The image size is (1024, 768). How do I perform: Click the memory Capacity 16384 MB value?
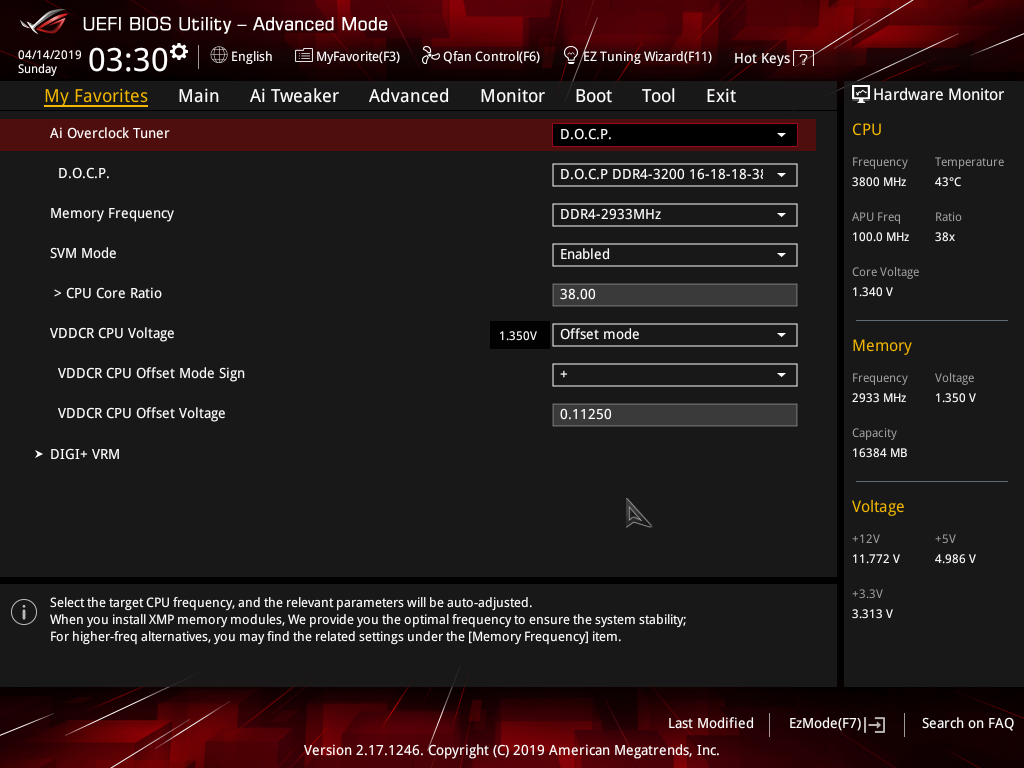click(x=880, y=453)
